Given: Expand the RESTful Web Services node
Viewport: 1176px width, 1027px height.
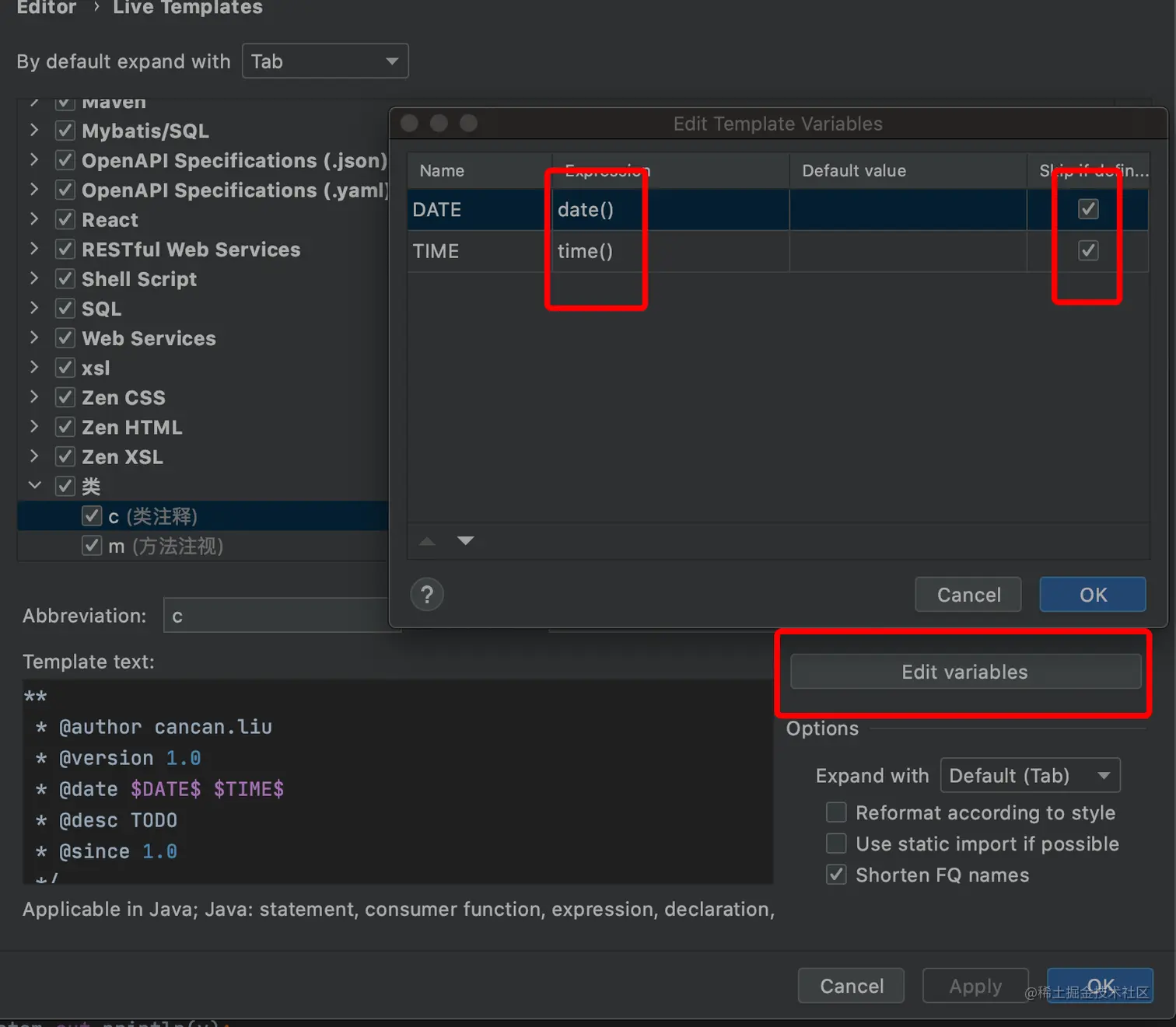Looking at the screenshot, I should pos(33,248).
